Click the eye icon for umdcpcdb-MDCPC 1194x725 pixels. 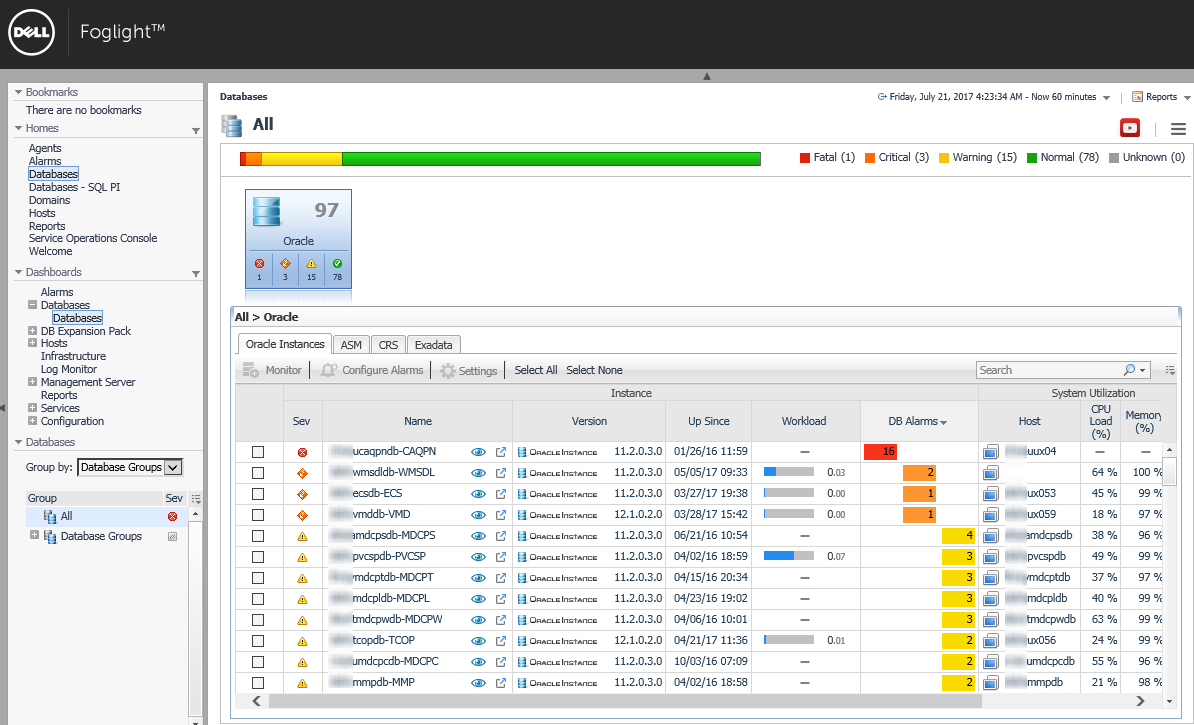478,662
